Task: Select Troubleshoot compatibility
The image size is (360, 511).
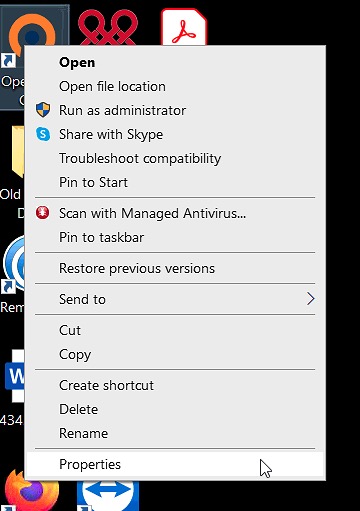Action: click(175, 158)
